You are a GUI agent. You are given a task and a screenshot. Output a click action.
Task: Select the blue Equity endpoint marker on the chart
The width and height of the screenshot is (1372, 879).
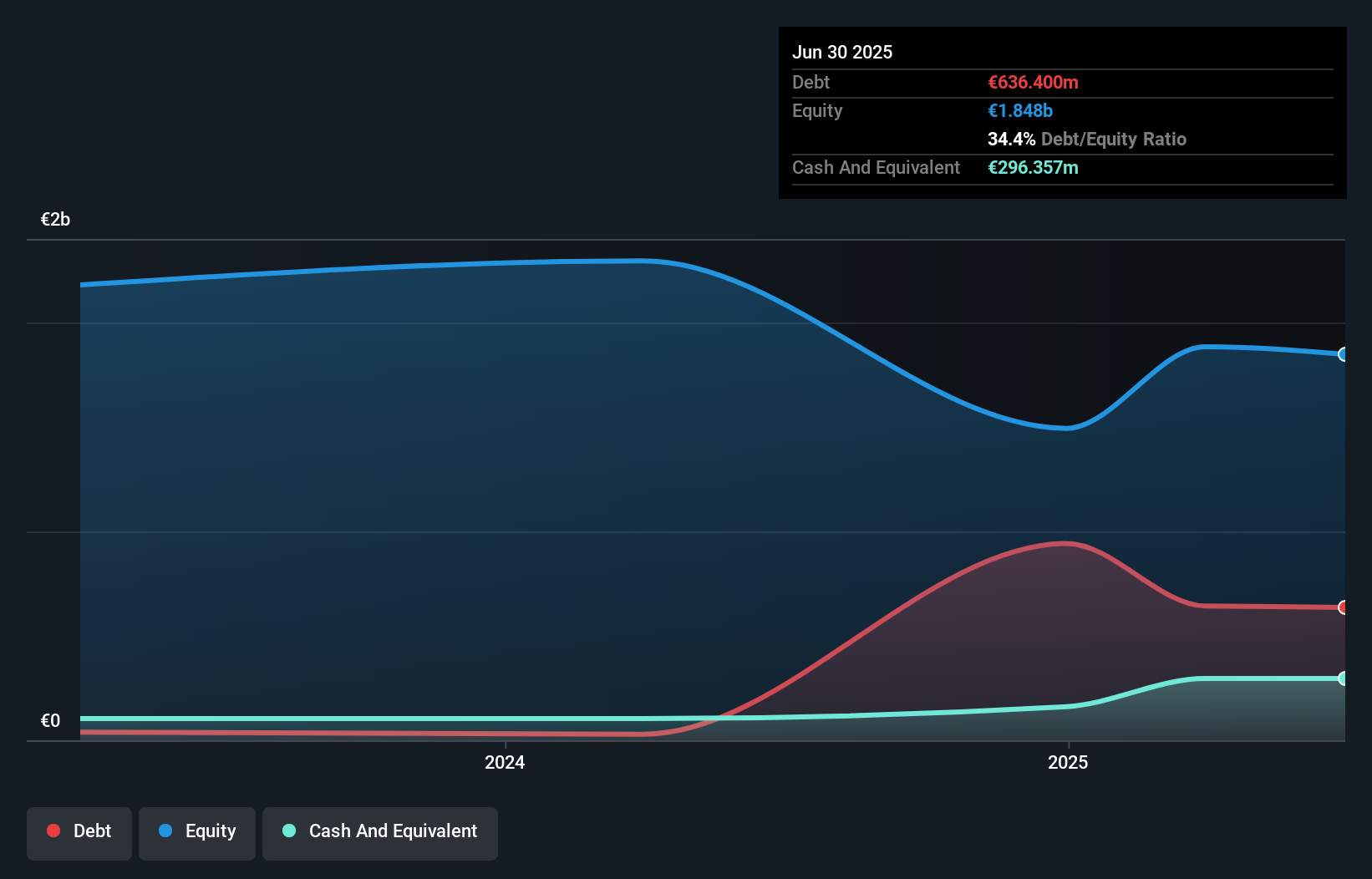1343,354
